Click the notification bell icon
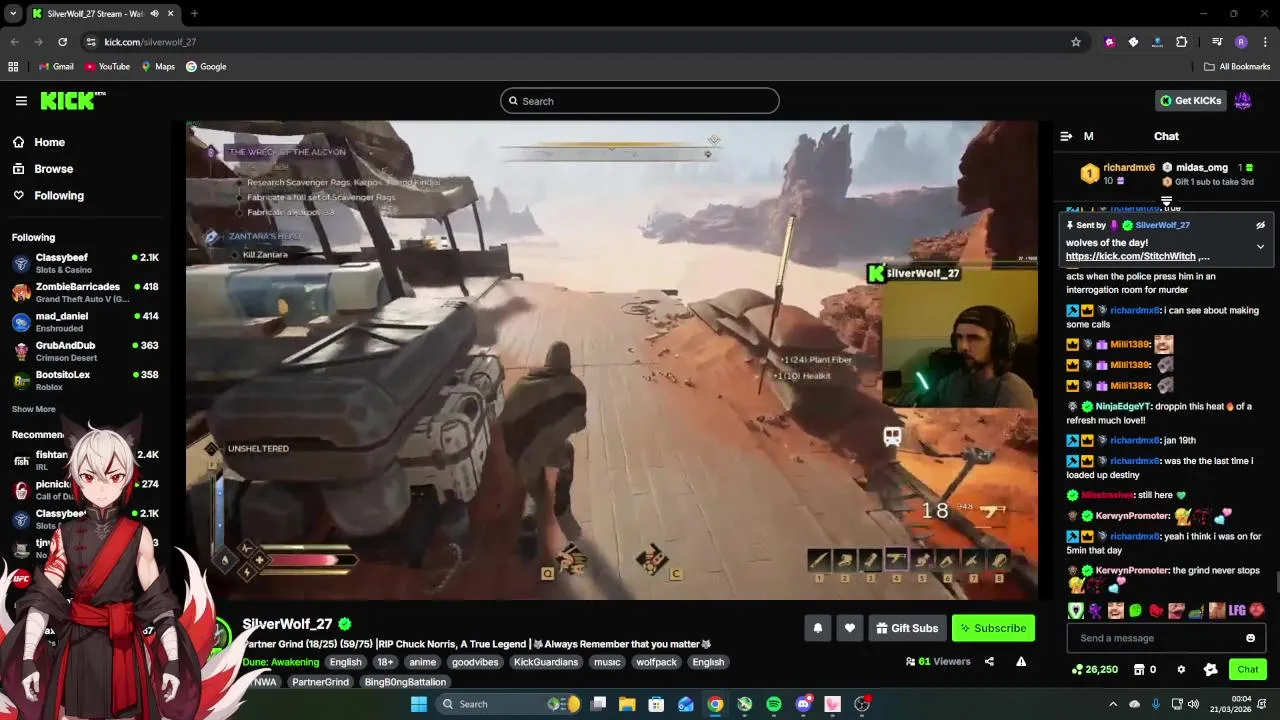The width and height of the screenshot is (1280, 720). tap(818, 628)
